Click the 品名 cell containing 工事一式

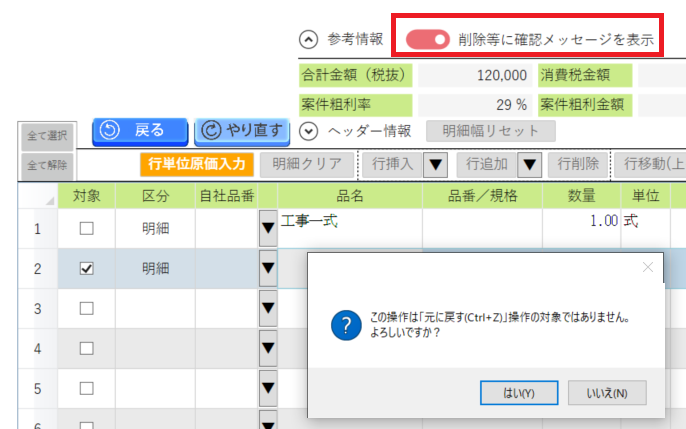(349, 227)
